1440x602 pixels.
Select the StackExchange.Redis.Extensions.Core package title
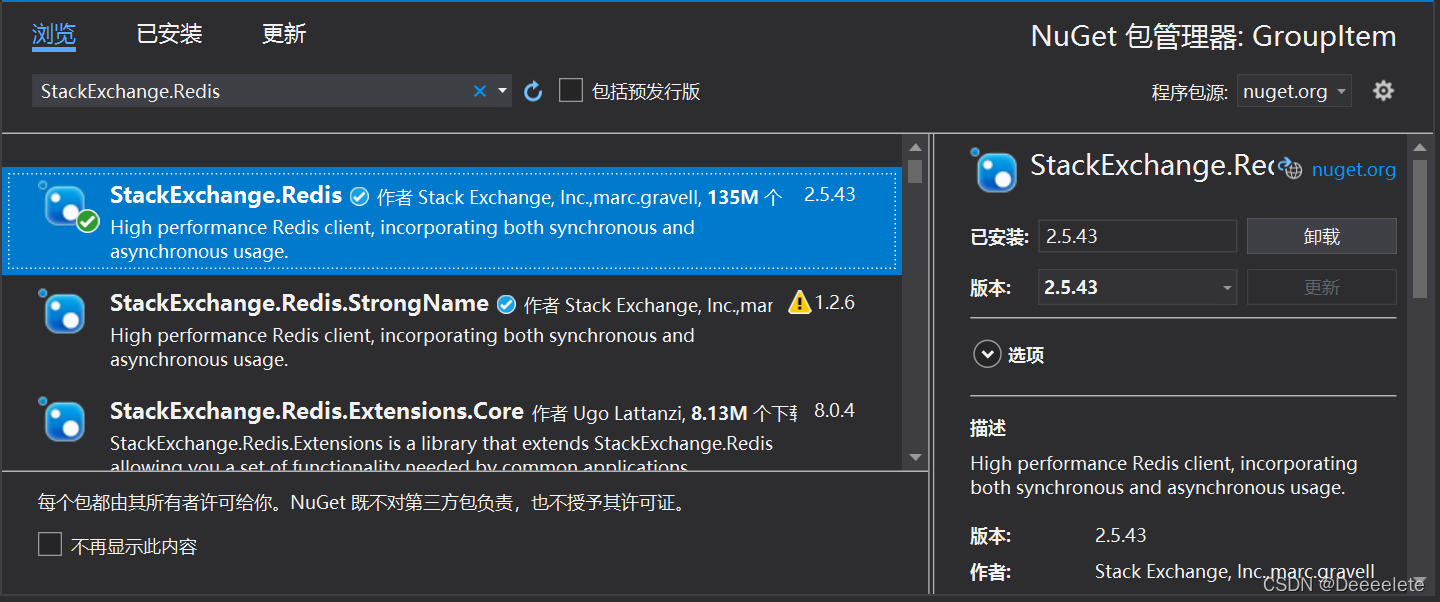coord(317,411)
